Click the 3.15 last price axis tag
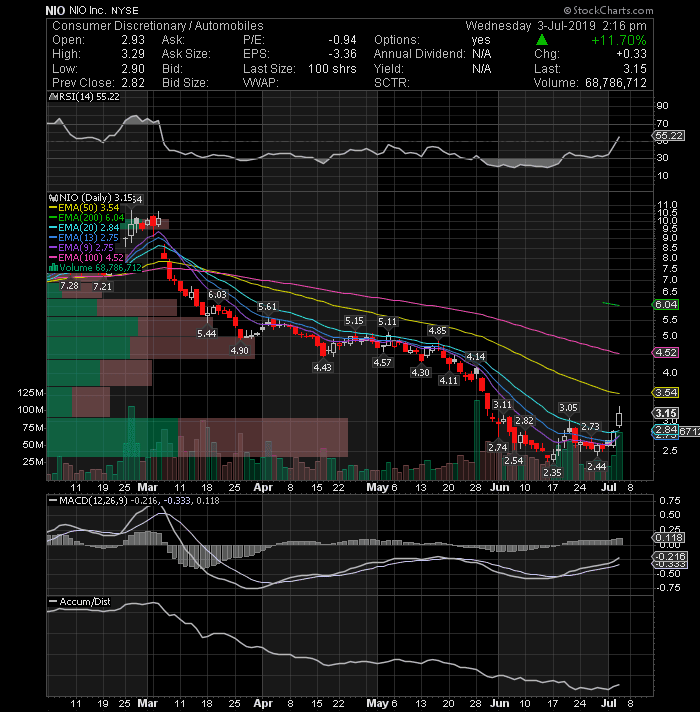 [665, 413]
